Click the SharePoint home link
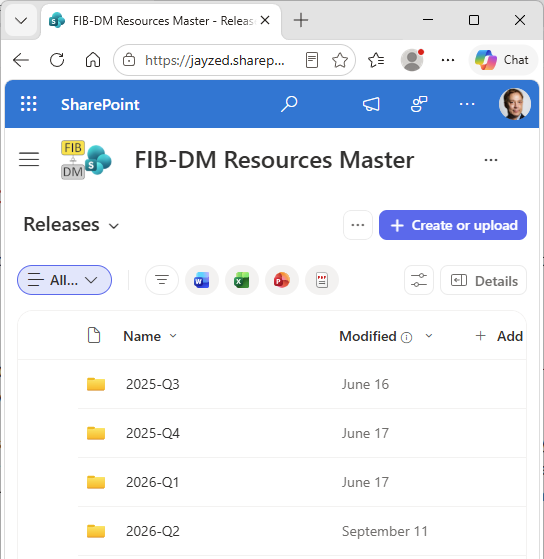 100,104
